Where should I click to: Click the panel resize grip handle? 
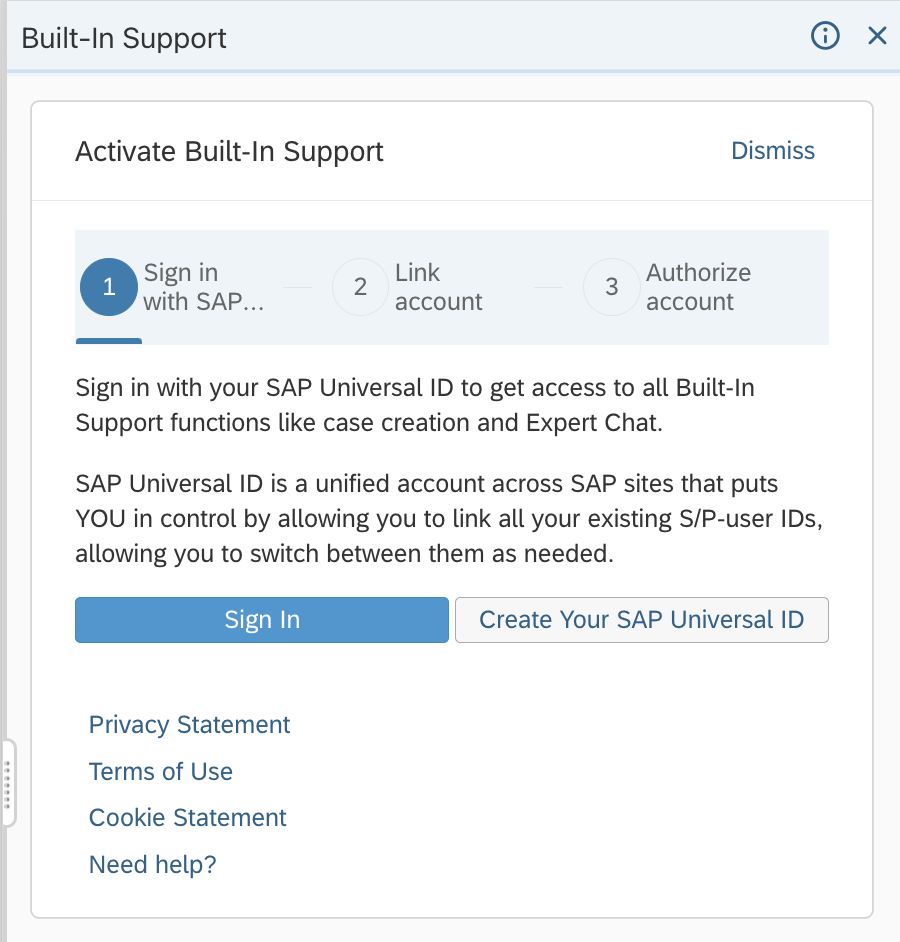[x=8, y=783]
